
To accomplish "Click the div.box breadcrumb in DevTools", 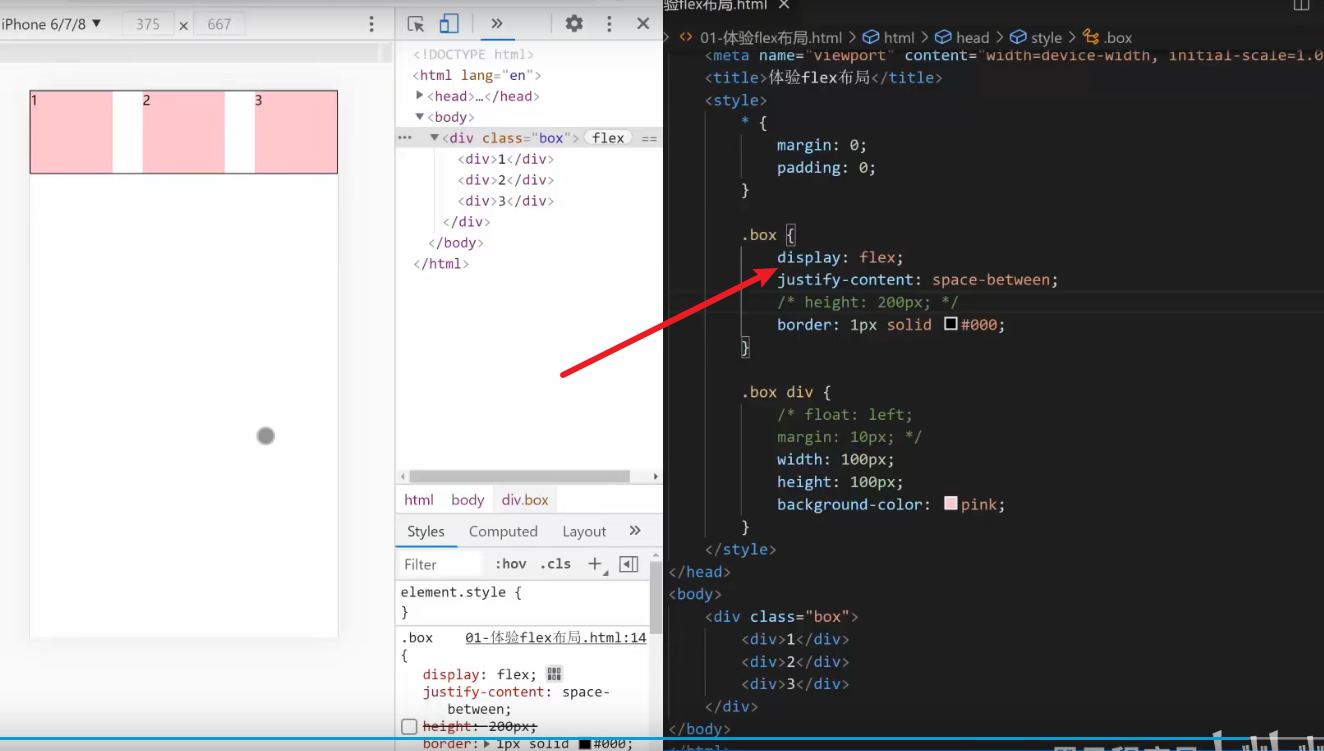I will tap(525, 500).
